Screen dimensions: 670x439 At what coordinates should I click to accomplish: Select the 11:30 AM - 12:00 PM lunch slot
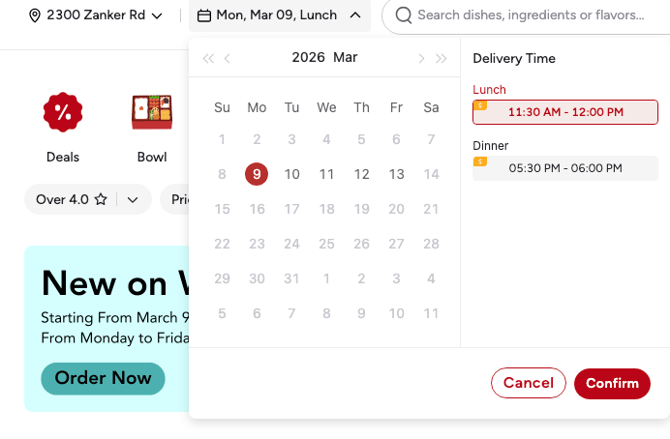click(x=565, y=112)
